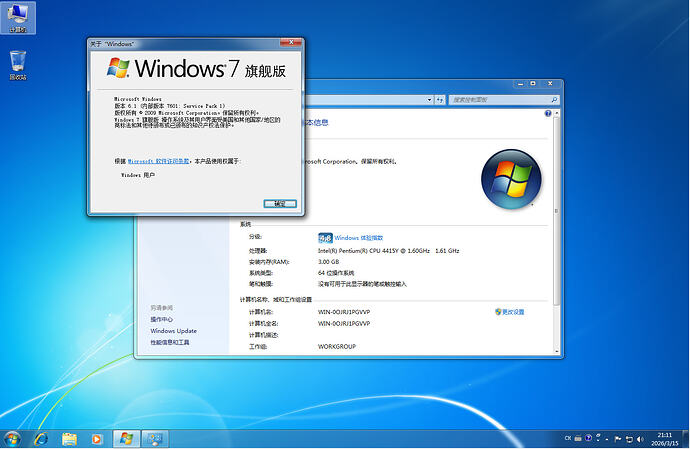
Task: Click the Windows Experience Index score badge
Action: [x=325, y=238]
